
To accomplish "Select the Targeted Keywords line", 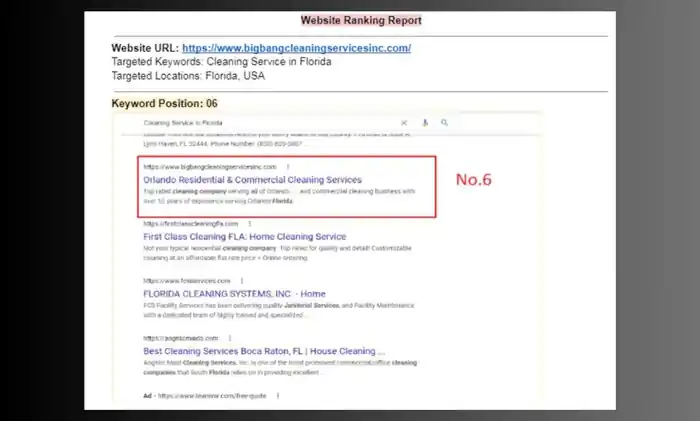I will pyautogui.click(x=221, y=62).
